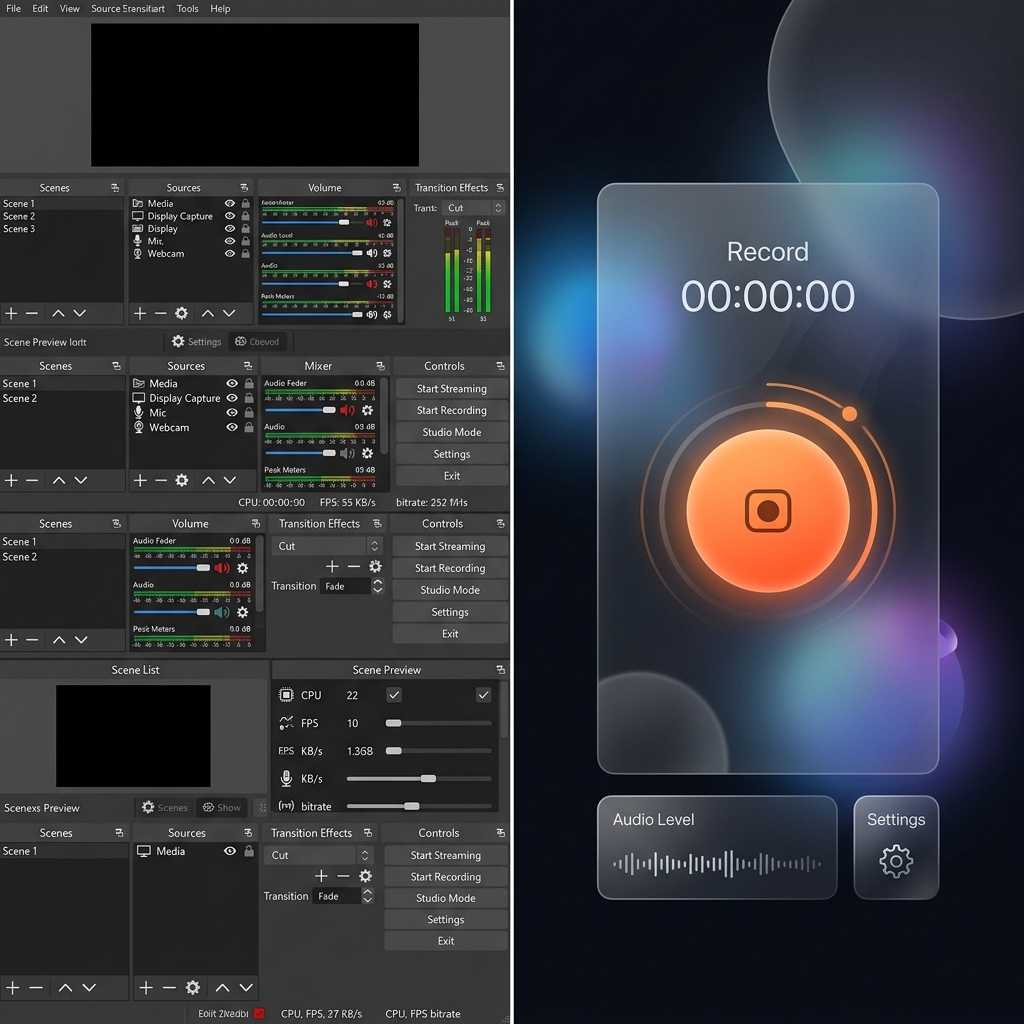
Task: Open gear under the Sources list containing plain Display
Action: pos(182,313)
